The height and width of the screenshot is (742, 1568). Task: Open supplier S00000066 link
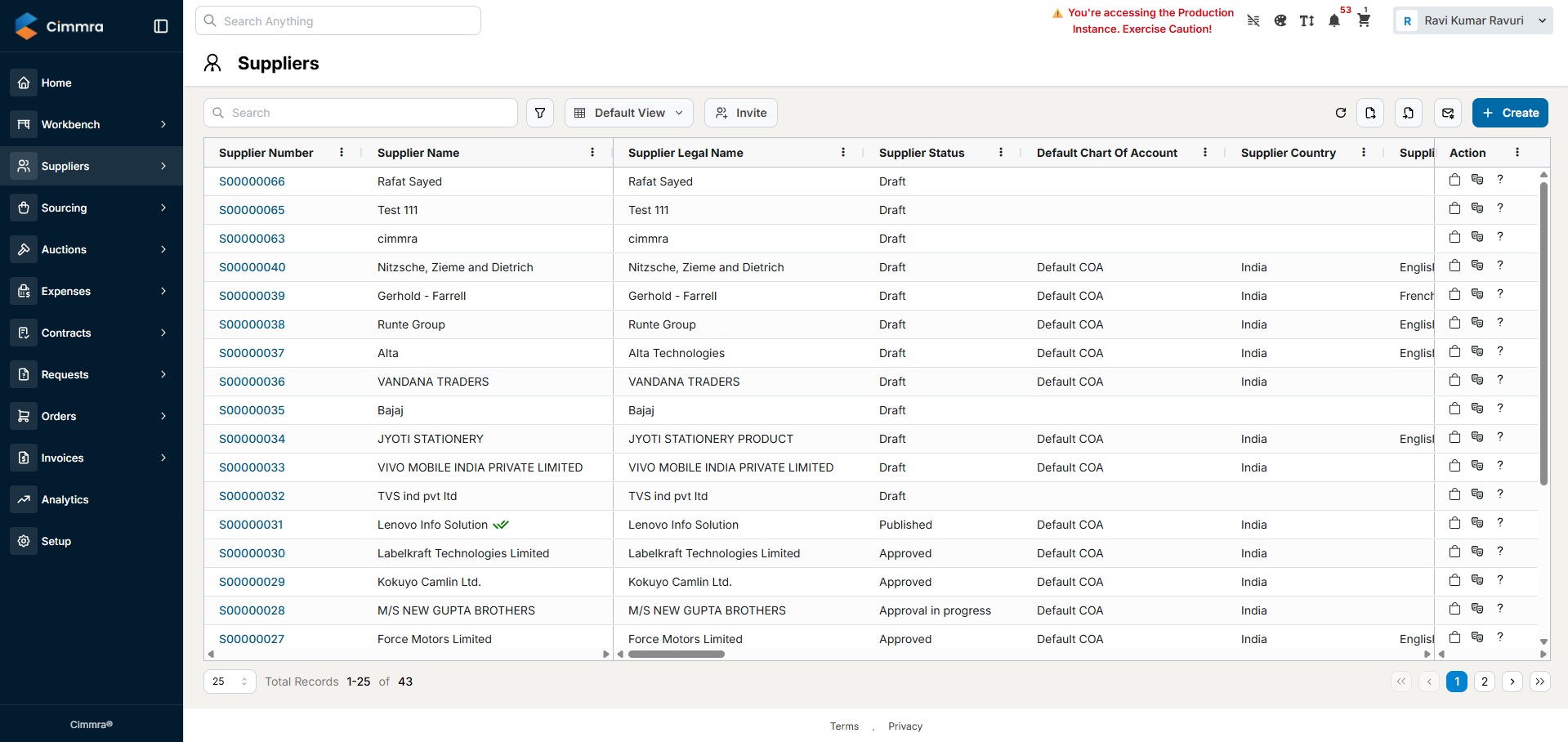(x=252, y=181)
